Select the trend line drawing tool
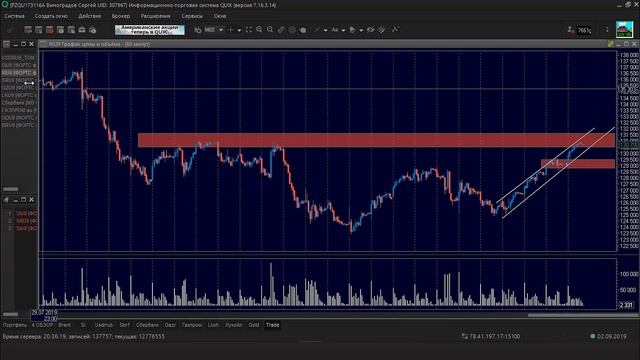Image resolution: width=640 pixels, height=360 pixels. click(x=317, y=30)
